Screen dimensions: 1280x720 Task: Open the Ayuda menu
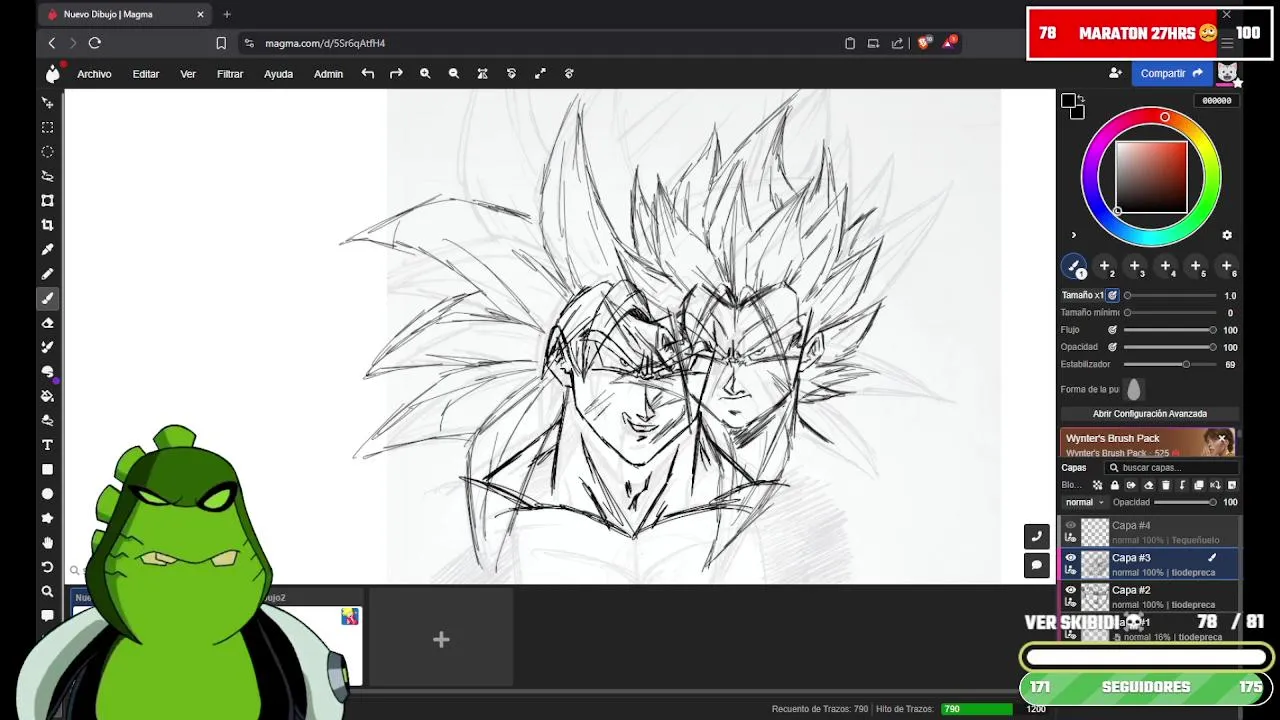pyautogui.click(x=278, y=74)
